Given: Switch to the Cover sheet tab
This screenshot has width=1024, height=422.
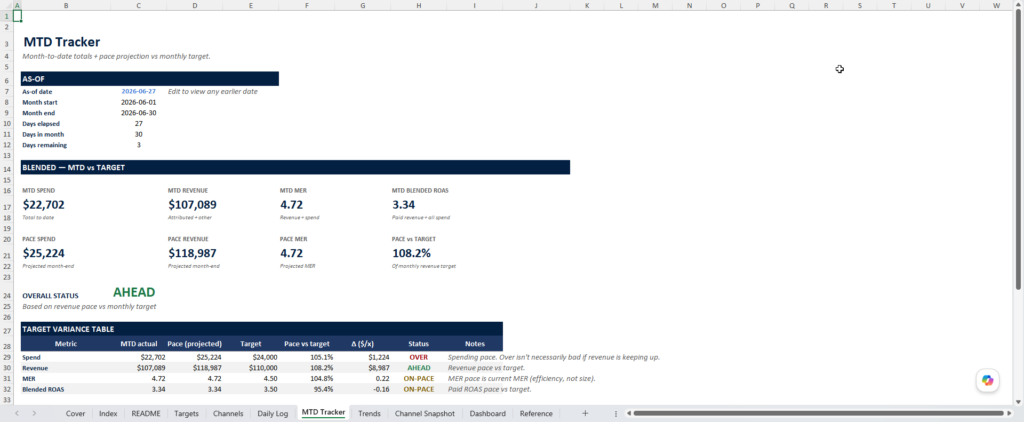Looking at the screenshot, I should (x=75, y=414).
